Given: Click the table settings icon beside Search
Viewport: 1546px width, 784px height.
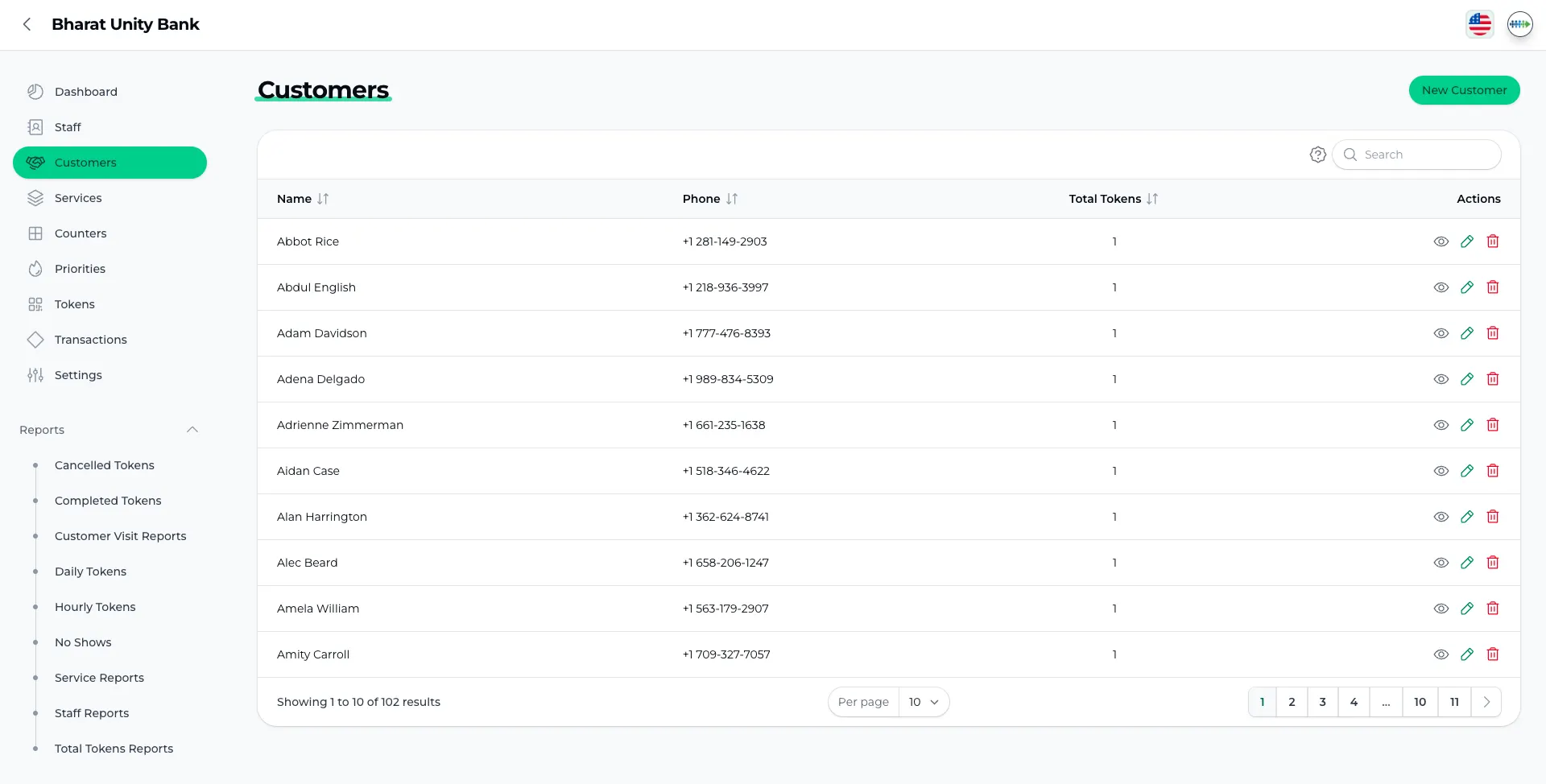Looking at the screenshot, I should (x=1317, y=155).
